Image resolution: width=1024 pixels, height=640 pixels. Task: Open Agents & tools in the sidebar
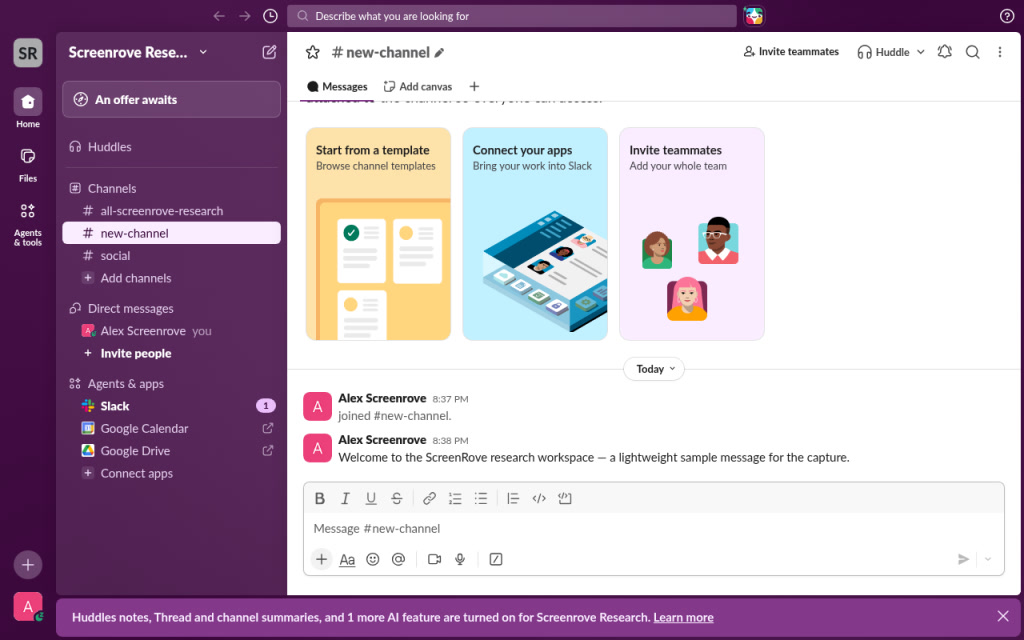pyautogui.click(x=28, y=223)
